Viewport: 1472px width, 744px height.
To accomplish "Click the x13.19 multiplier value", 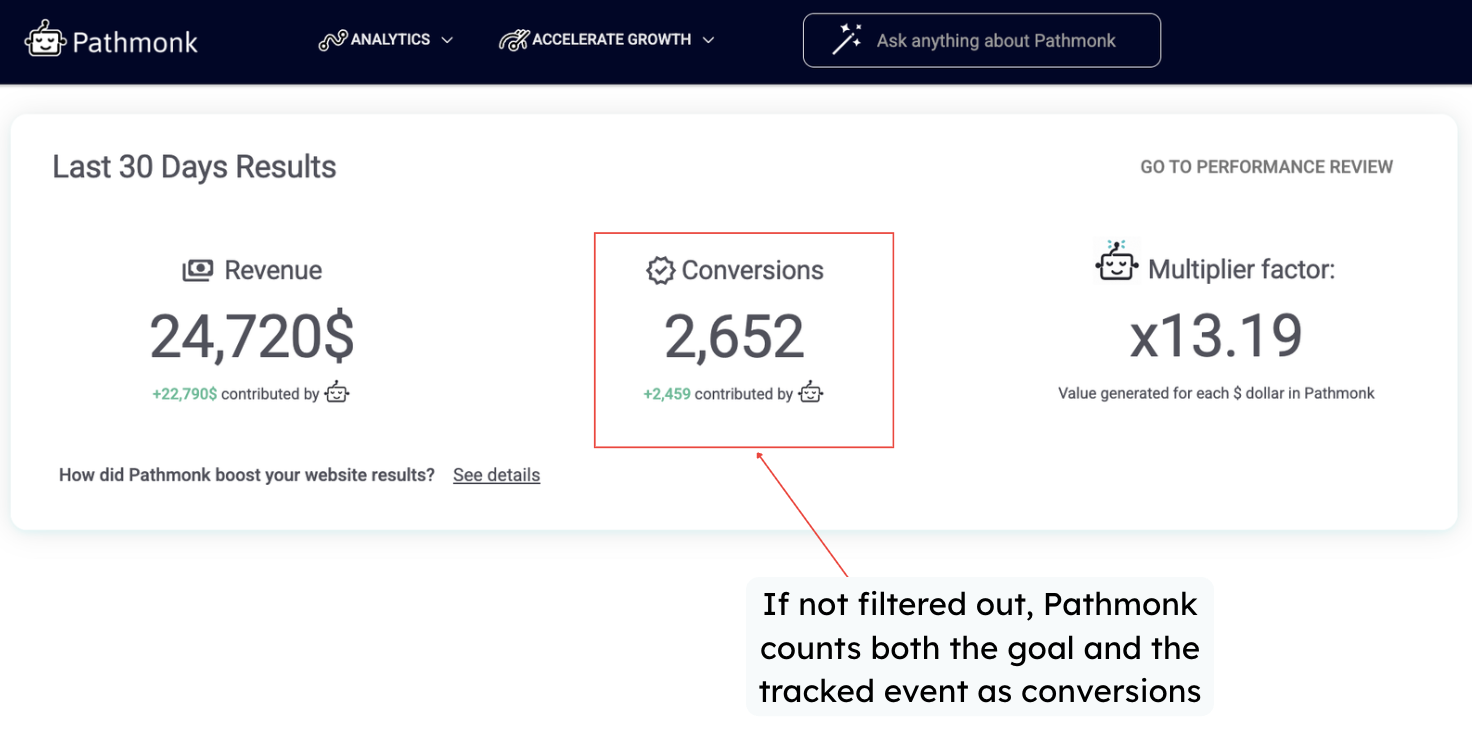I will tap(1216, 336).
